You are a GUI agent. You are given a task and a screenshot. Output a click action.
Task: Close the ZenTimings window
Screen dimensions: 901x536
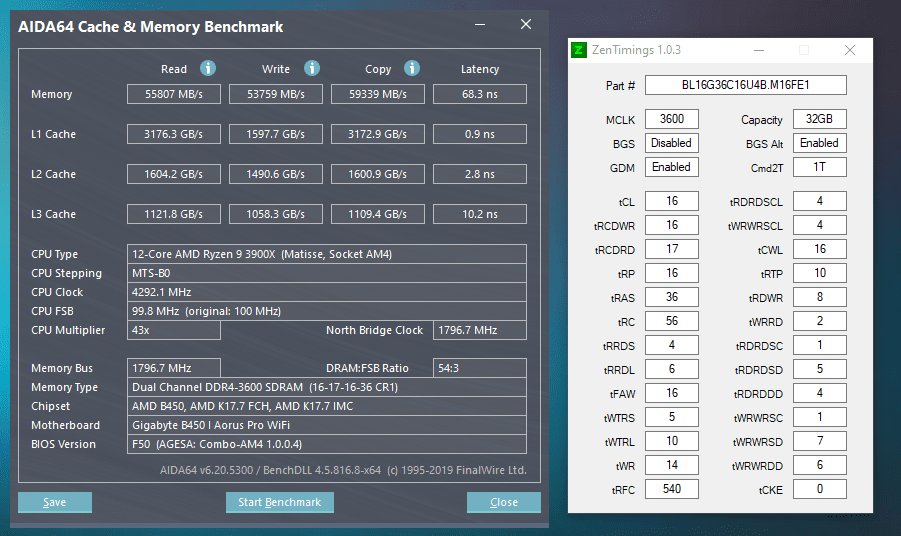850,51
